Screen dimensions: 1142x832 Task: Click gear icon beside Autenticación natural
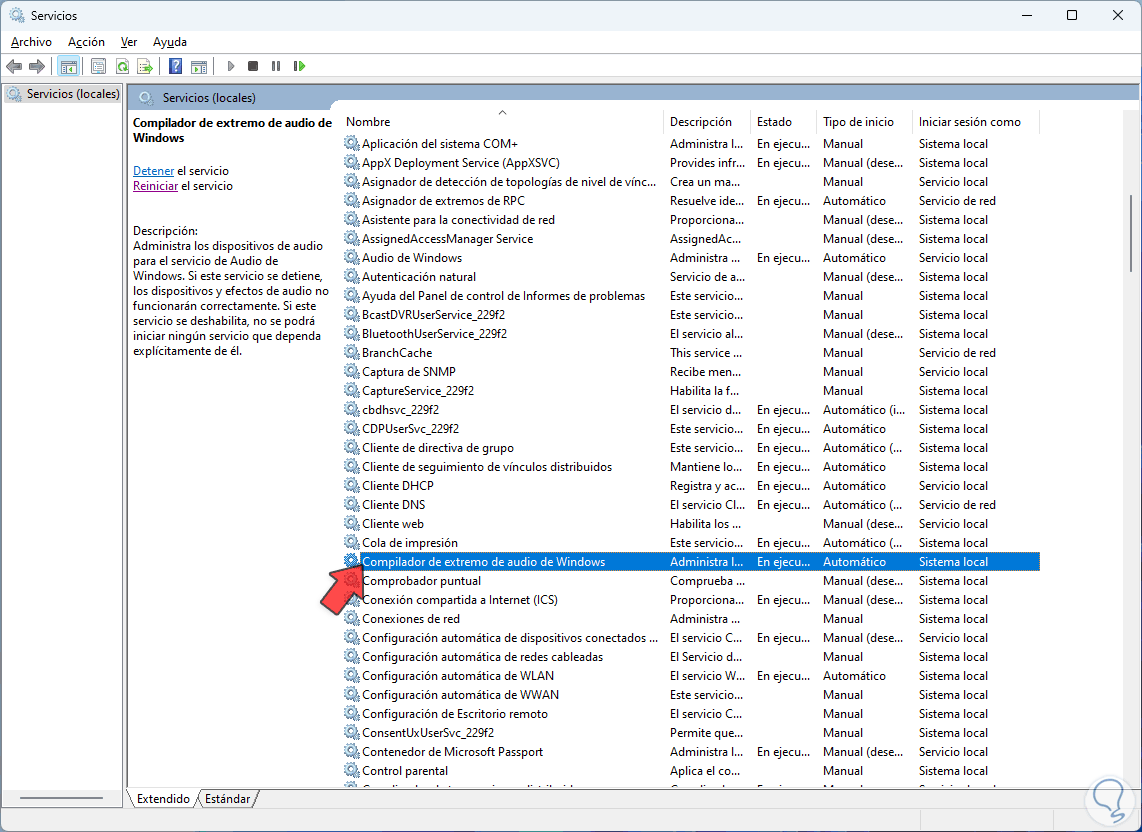click(352, 277)
